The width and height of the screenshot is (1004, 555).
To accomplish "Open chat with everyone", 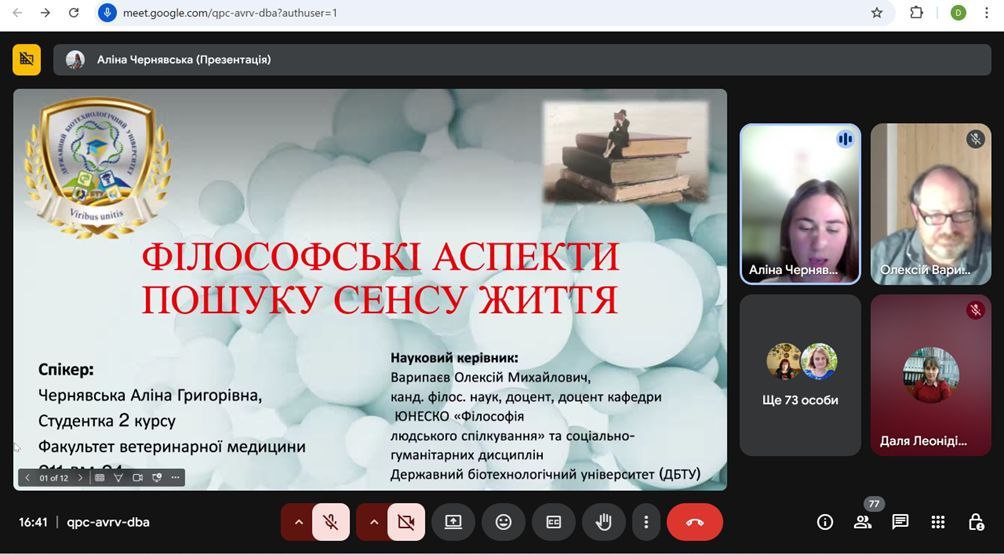I will tap(900, 522).
